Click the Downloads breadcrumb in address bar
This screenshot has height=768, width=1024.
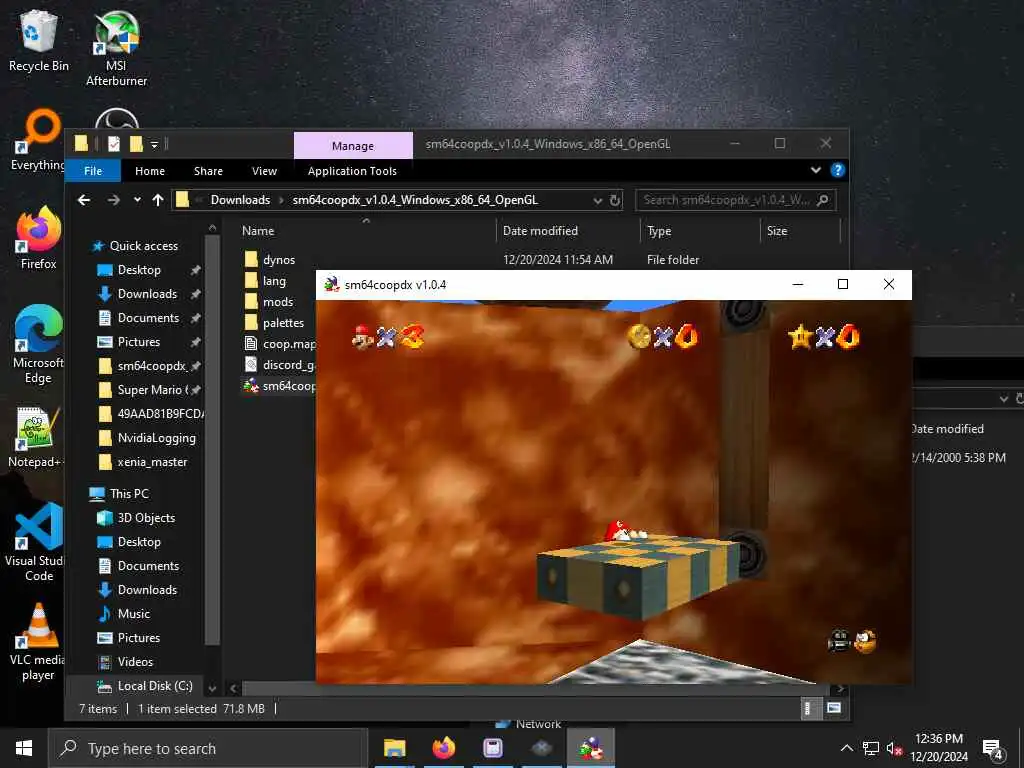(240, 200)
